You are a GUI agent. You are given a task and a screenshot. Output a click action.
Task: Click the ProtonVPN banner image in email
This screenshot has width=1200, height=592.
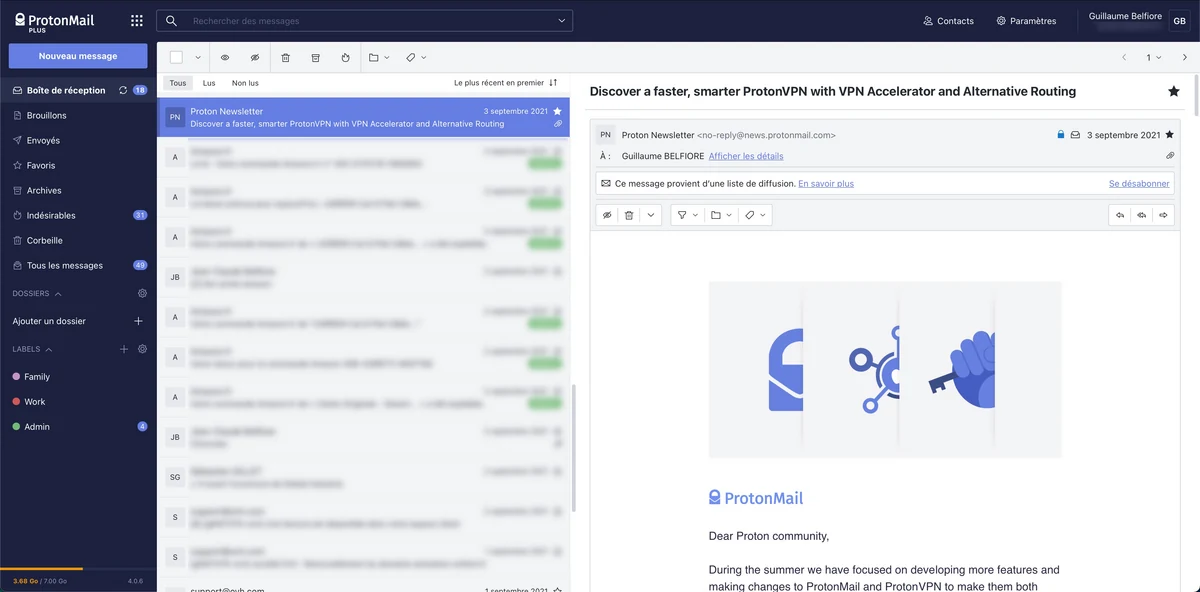(885, 369)
